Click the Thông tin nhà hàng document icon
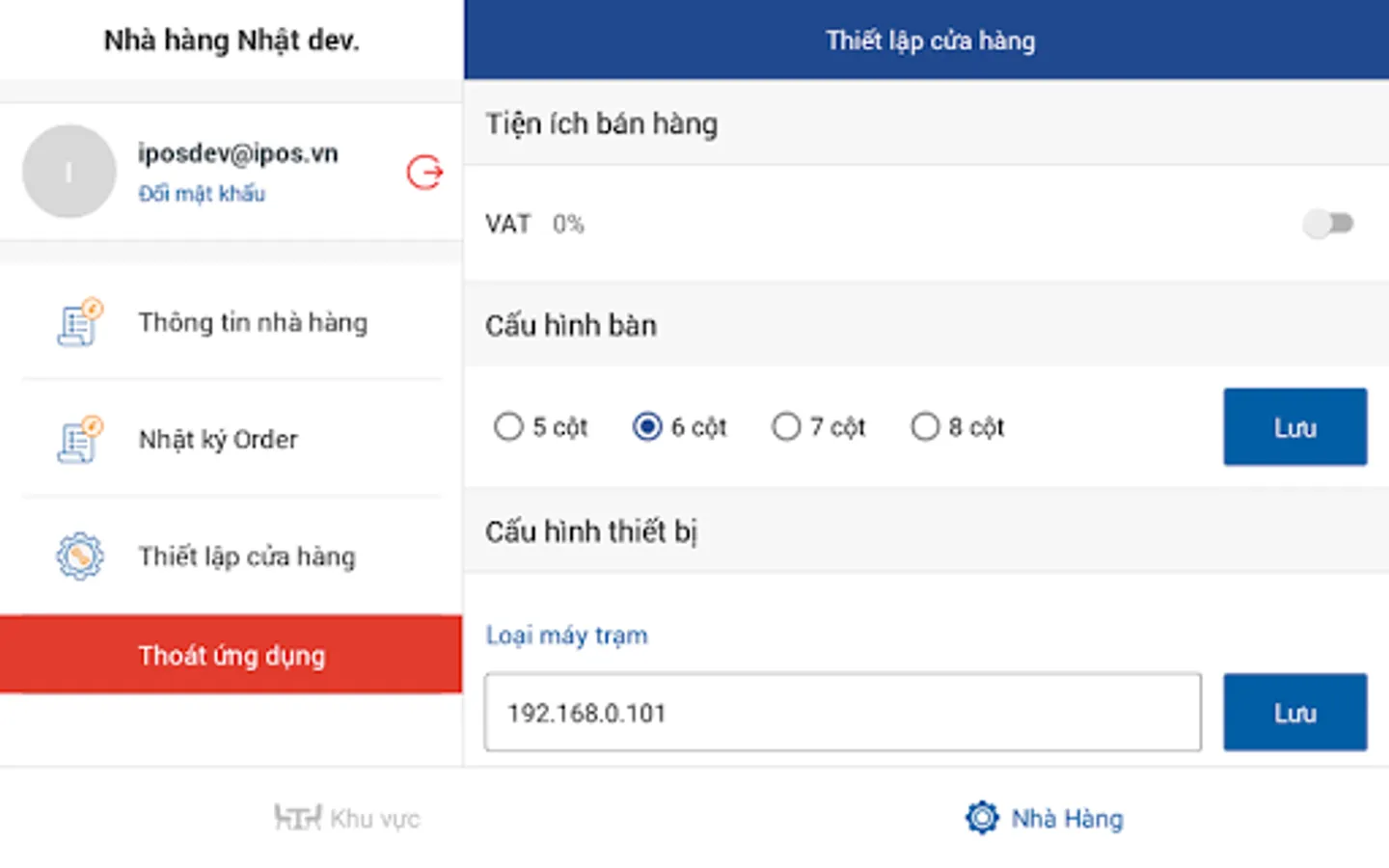Screen dimensions: 1389x868 79,322
